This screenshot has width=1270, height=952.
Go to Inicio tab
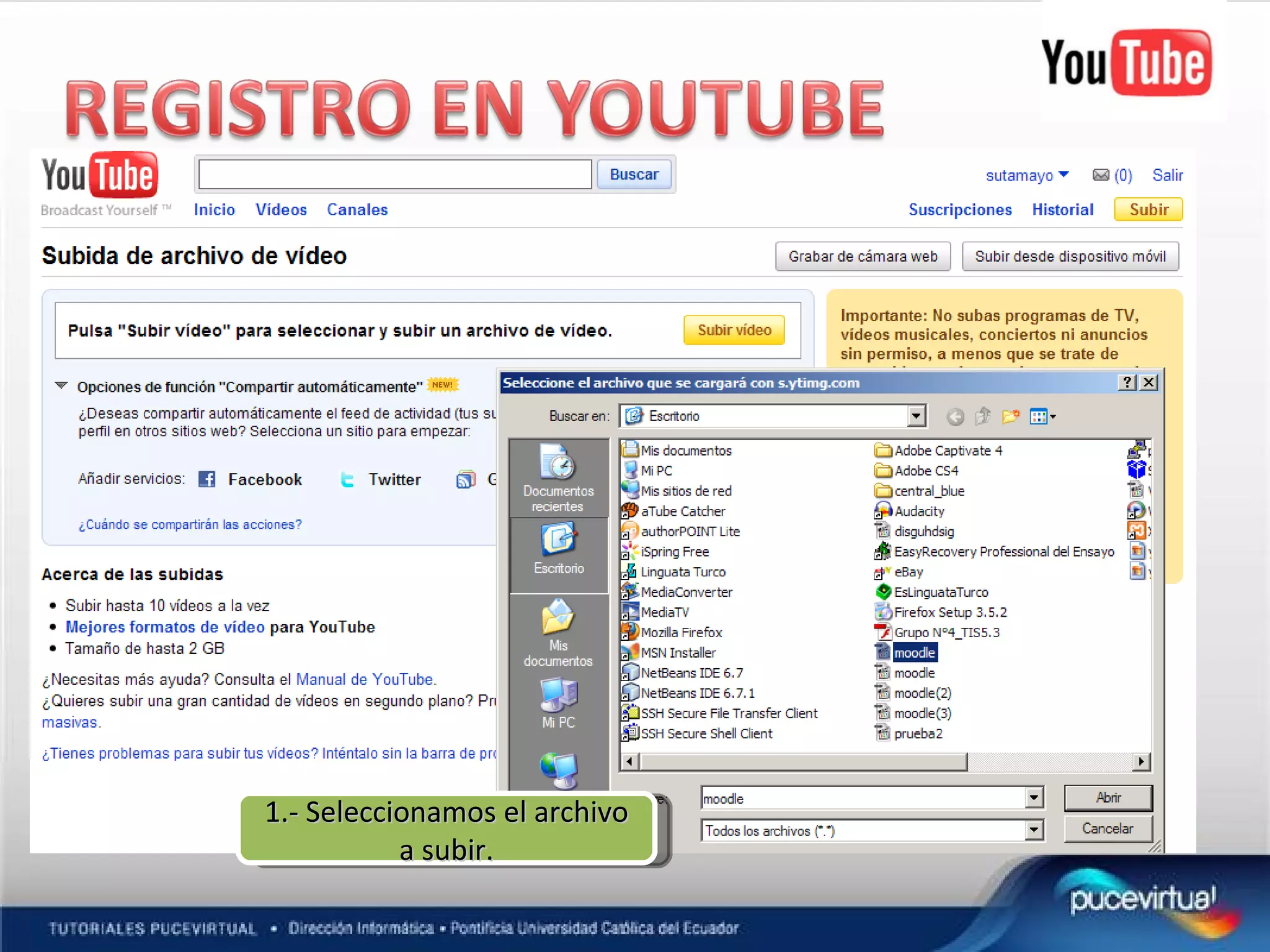coord(215,210)
